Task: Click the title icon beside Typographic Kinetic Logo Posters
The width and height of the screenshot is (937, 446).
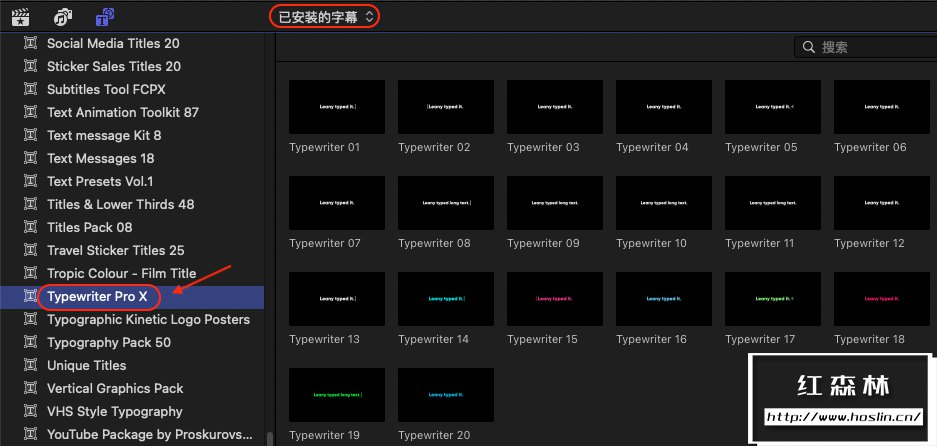Action: click(x=30, y=319)
